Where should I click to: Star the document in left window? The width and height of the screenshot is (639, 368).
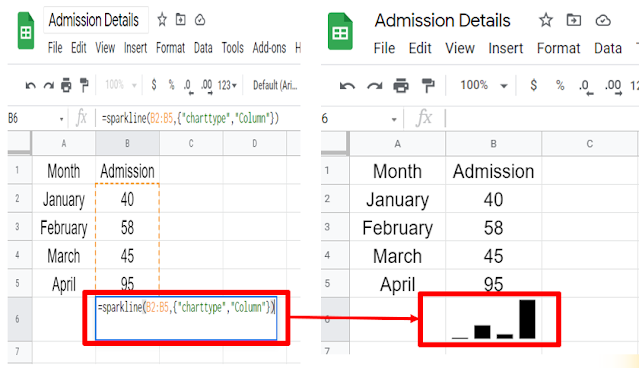pos(162,20)
